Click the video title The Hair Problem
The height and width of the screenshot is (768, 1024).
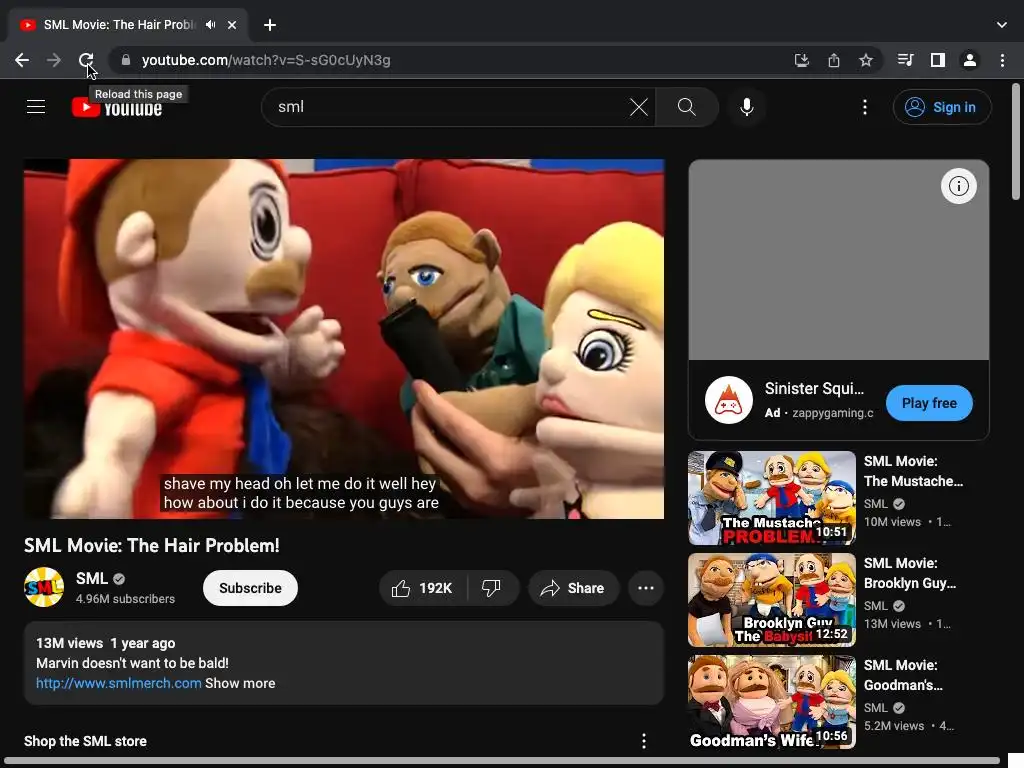click(152, 545)
